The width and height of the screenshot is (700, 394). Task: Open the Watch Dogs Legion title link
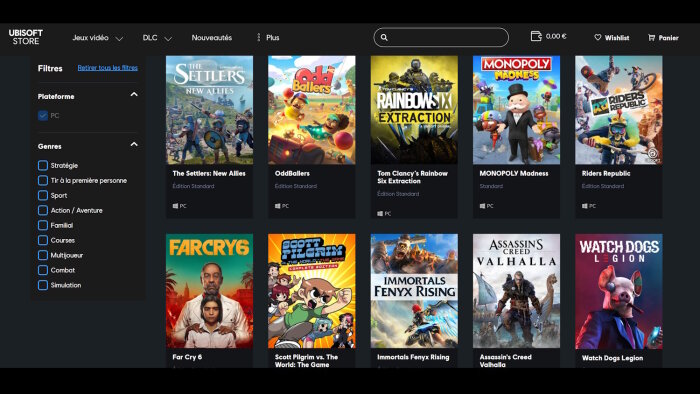(612, 358)
